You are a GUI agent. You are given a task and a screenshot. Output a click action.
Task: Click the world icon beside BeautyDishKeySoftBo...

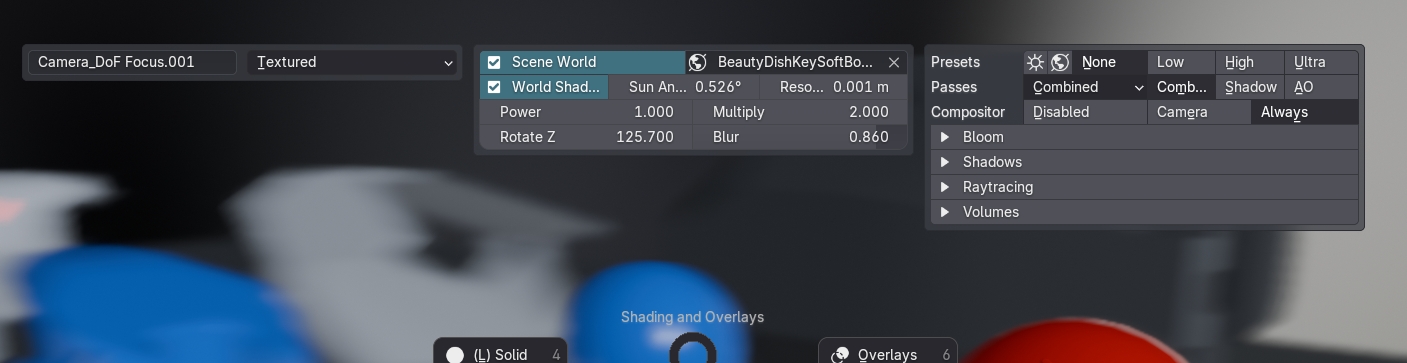point(697,62)
